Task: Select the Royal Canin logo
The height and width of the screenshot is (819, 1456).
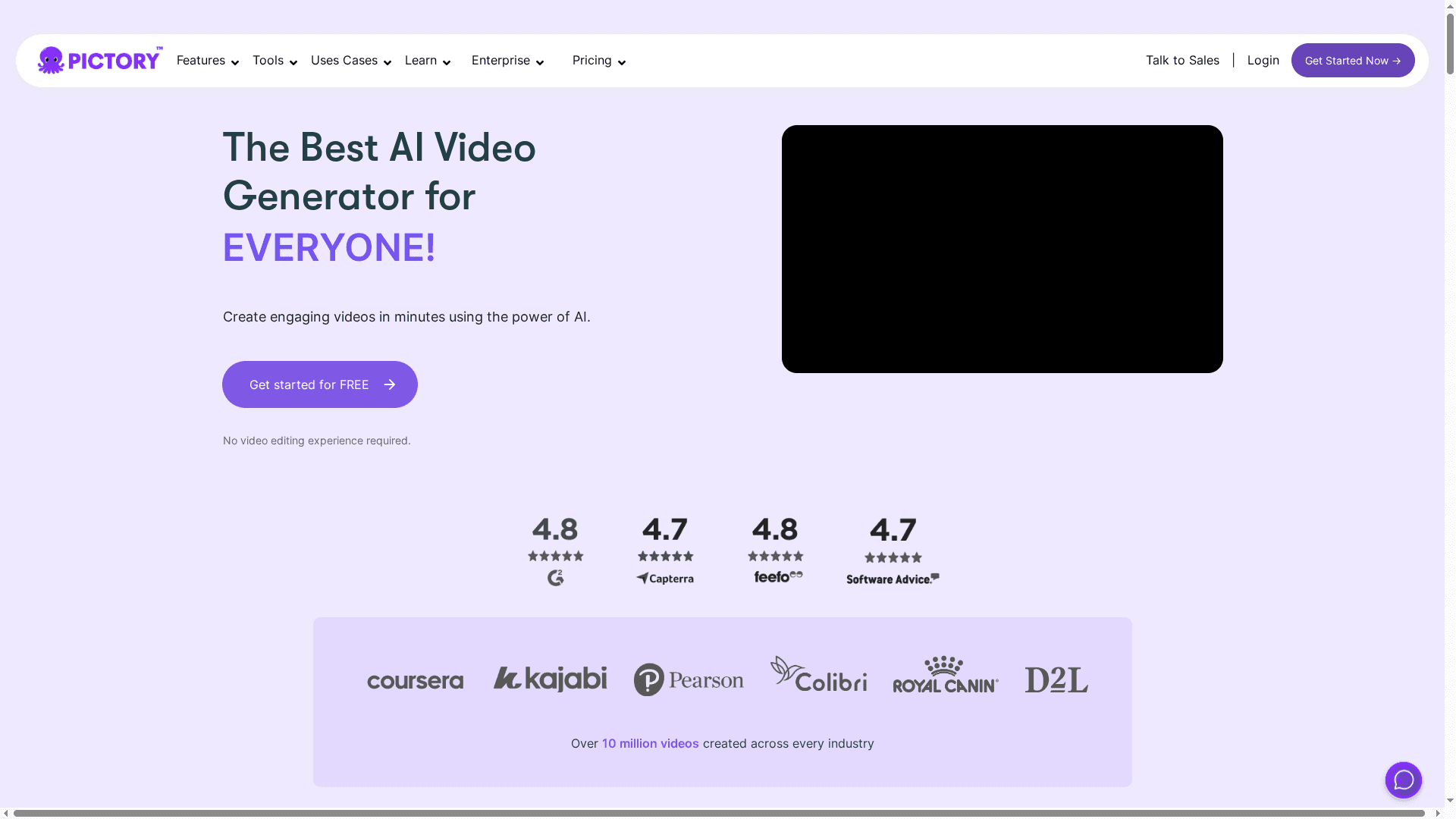Action: tap(944, 675)
